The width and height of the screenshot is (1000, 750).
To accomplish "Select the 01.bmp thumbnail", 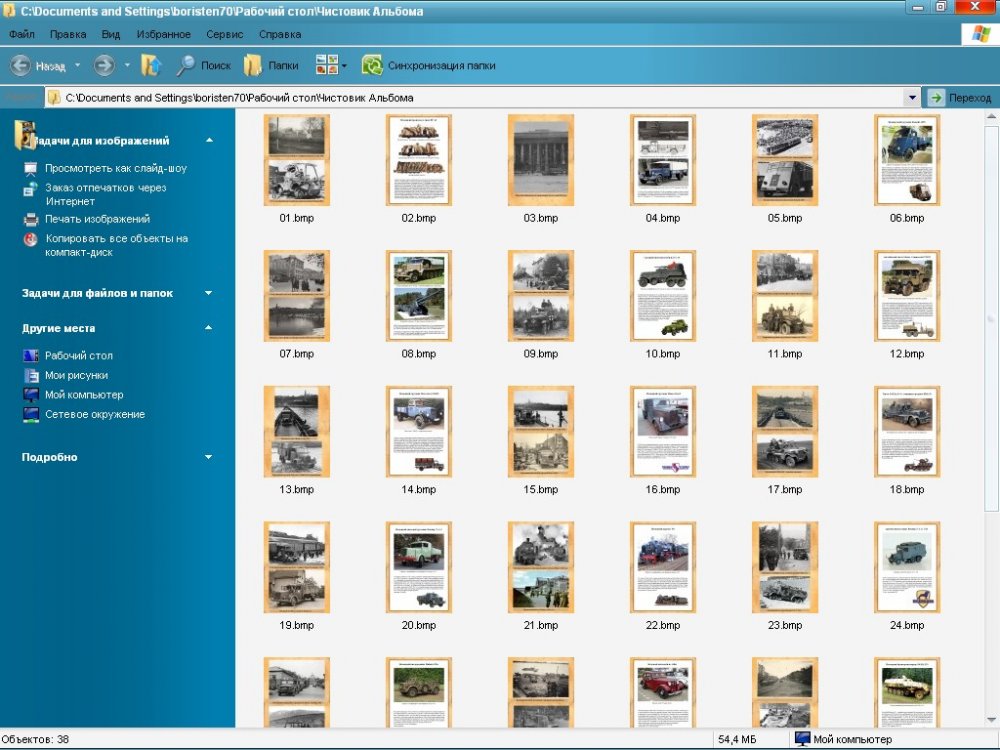I will coord(297,160).
